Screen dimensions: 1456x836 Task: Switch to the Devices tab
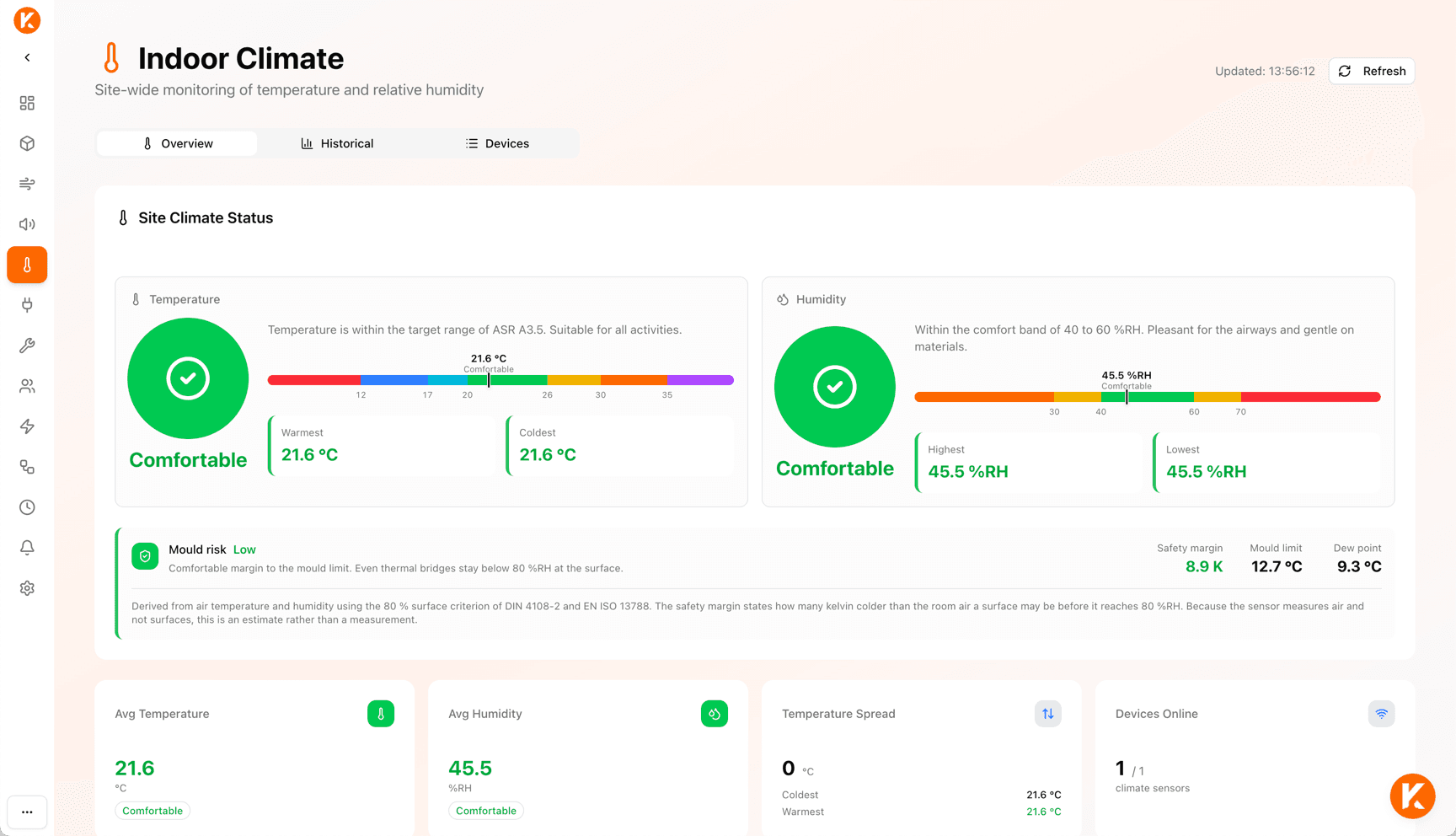point(497,143)
